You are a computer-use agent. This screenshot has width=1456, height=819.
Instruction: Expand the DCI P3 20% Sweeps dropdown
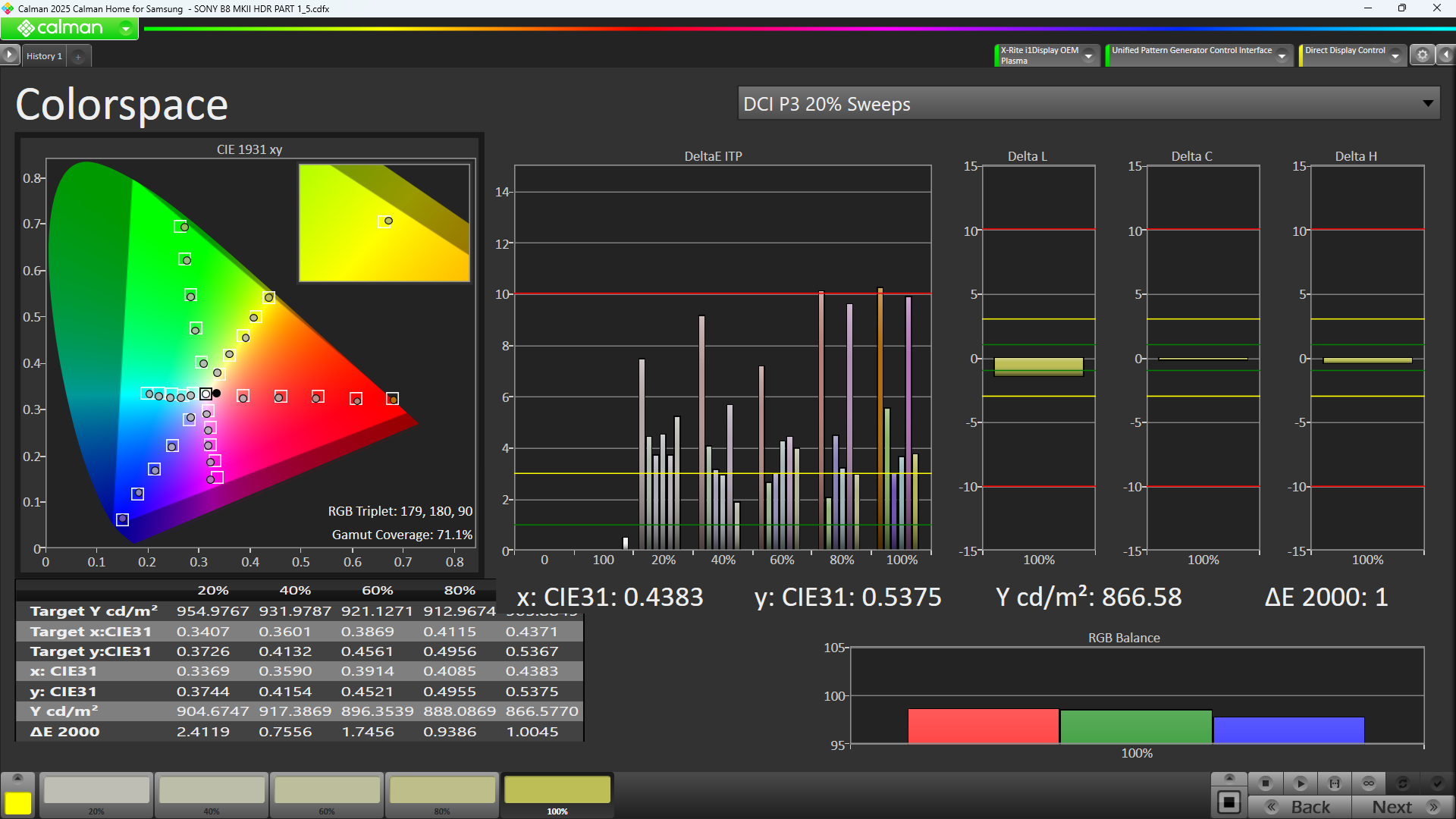[x=1427, y=104]
